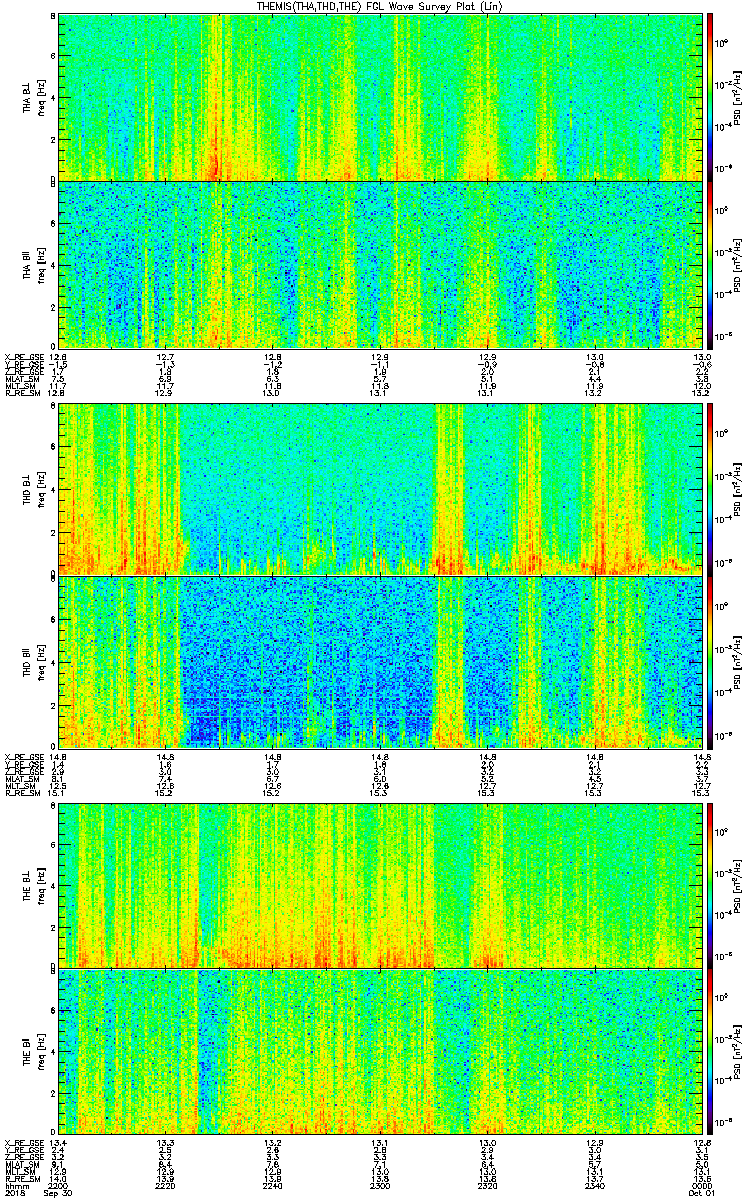Click the THE B-perpendicular freq [Hz] axis label
The width and height of the screenshot is (750, 1200).
coord(41,886)
